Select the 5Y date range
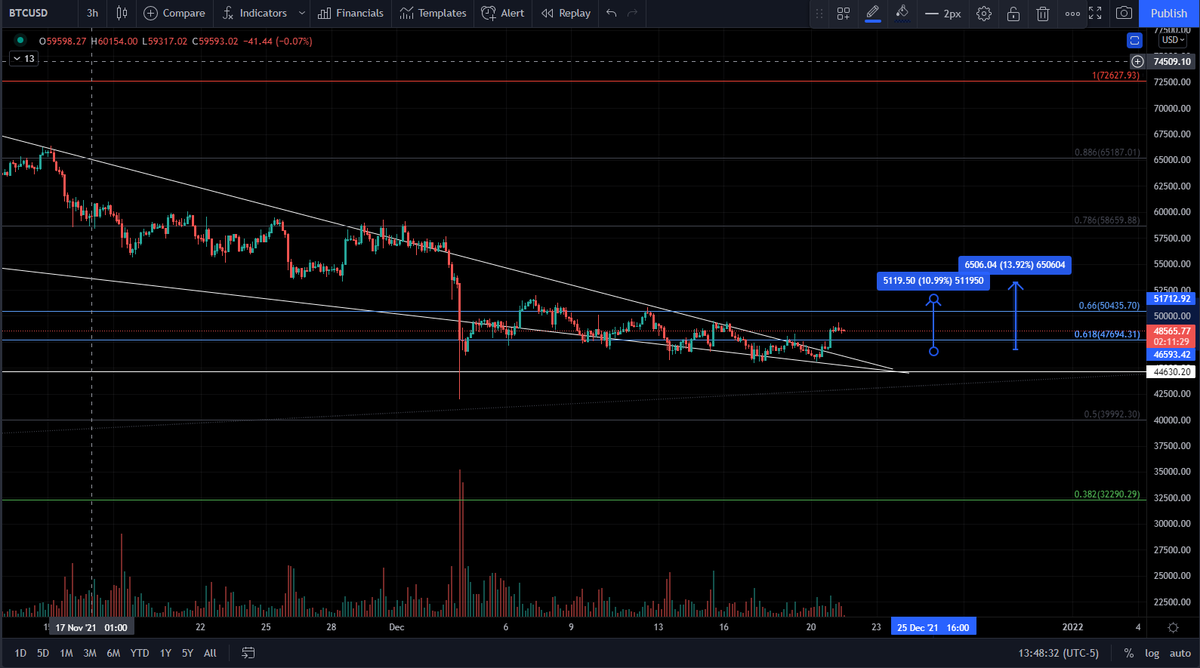The width and height of the screenshot is (1200, 668). (x=187, y=653)
